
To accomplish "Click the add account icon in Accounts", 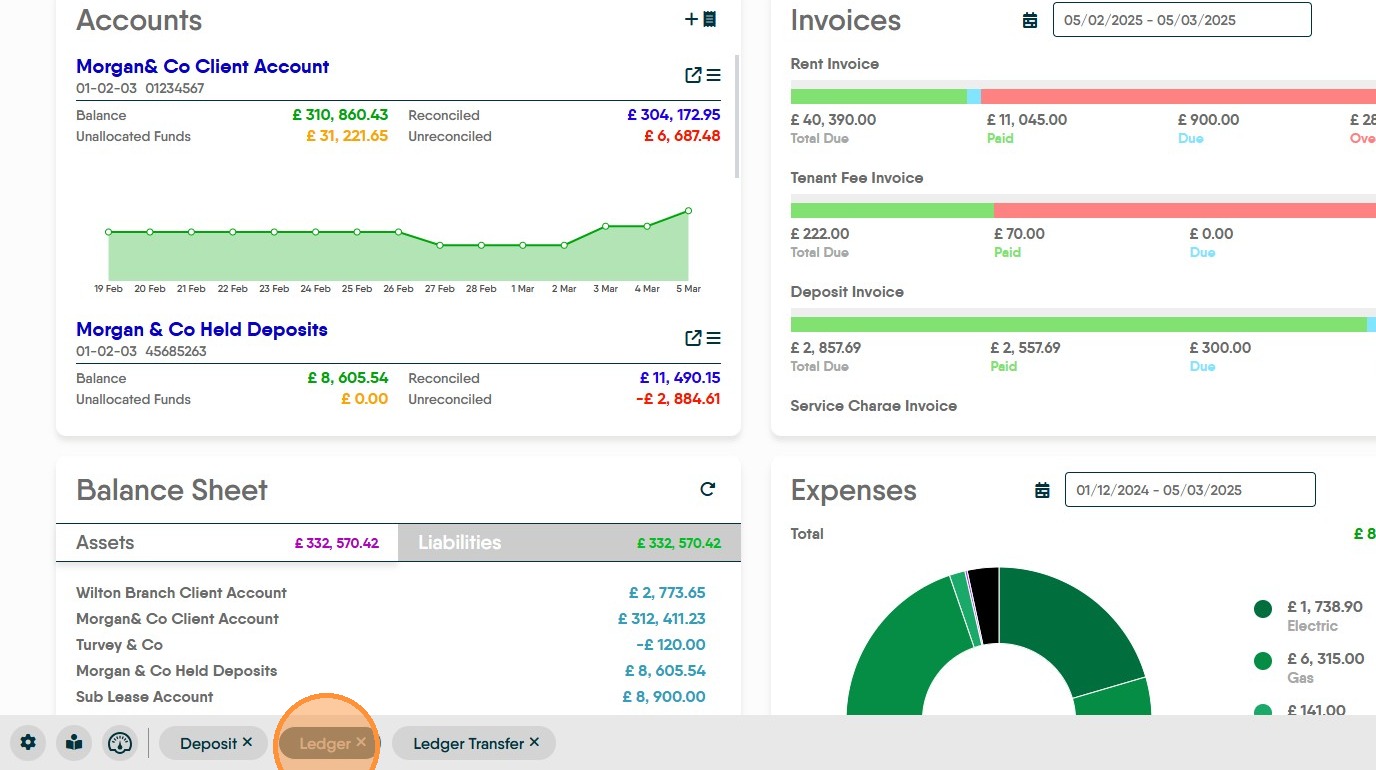I will (x=700, y=19).
